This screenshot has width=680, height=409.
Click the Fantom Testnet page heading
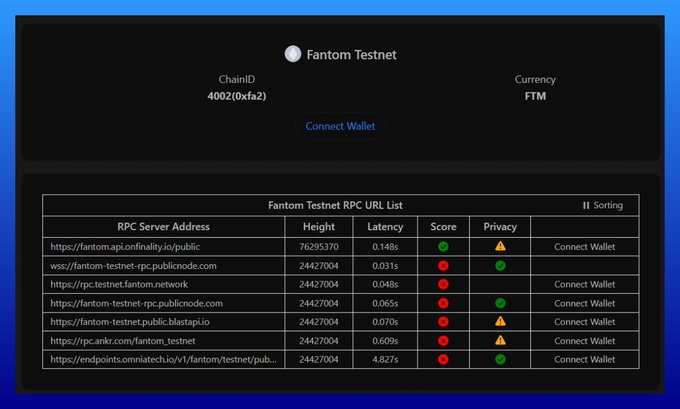click(x=351, y=55)
